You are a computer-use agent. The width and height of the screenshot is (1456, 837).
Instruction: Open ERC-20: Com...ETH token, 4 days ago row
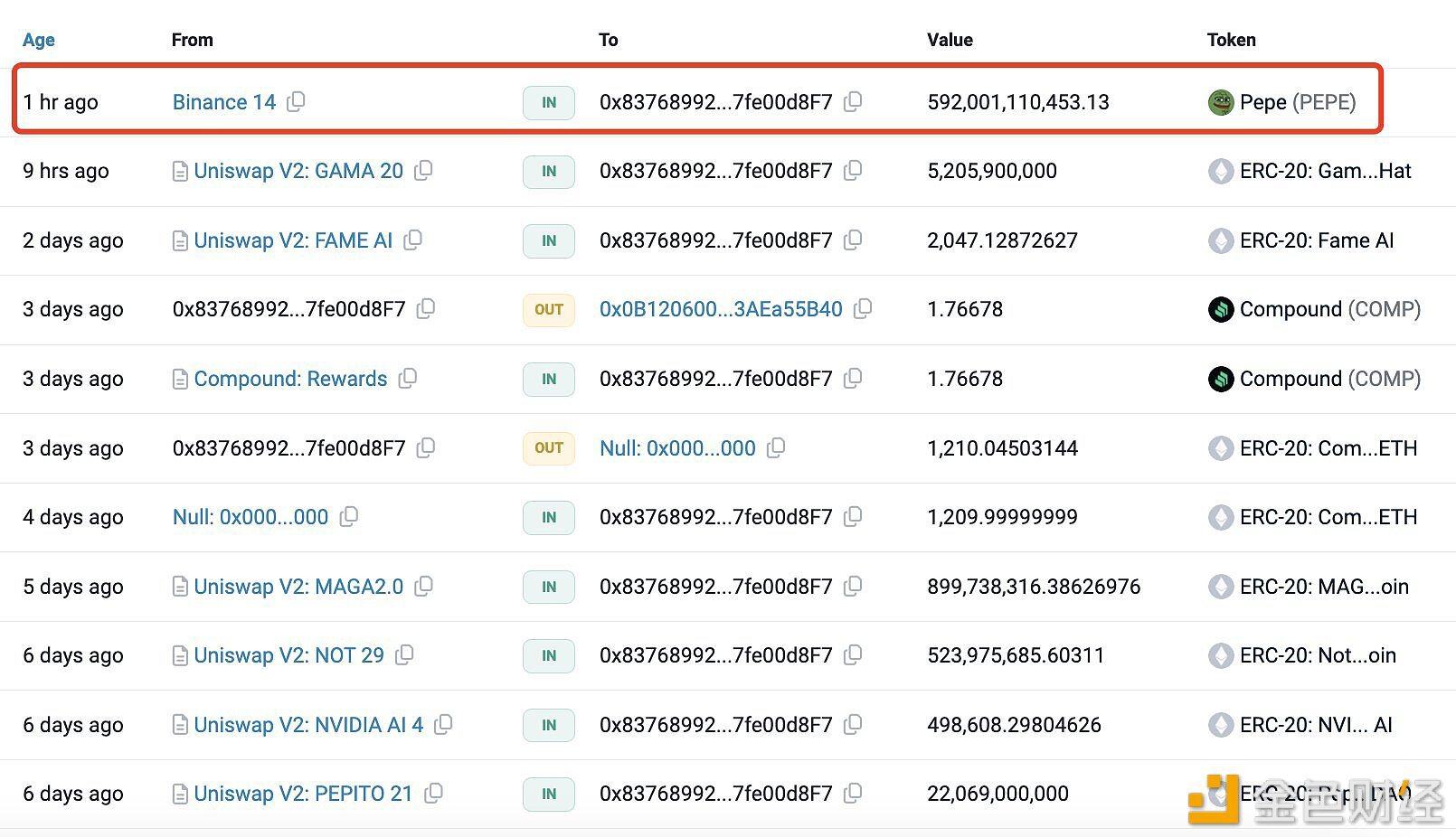click(x=1328, y=517)
